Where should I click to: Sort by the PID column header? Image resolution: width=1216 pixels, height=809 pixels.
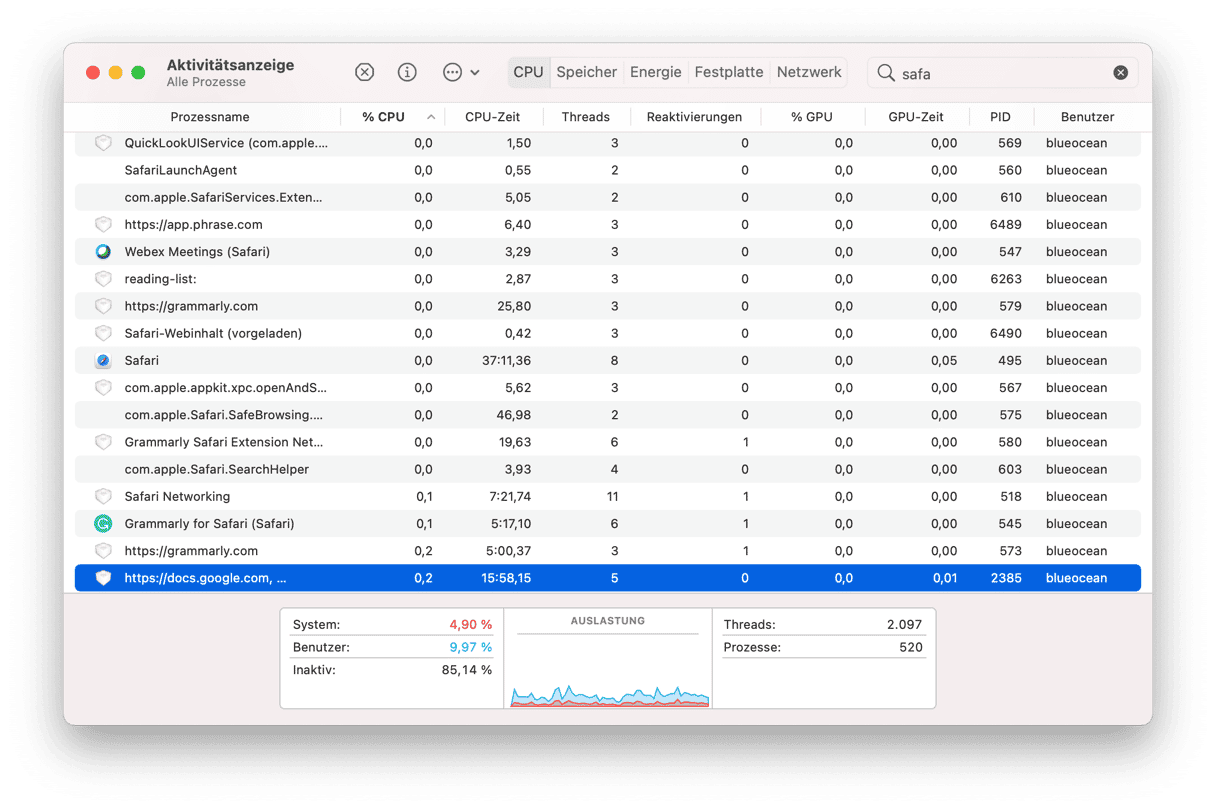click(1000, 117)
